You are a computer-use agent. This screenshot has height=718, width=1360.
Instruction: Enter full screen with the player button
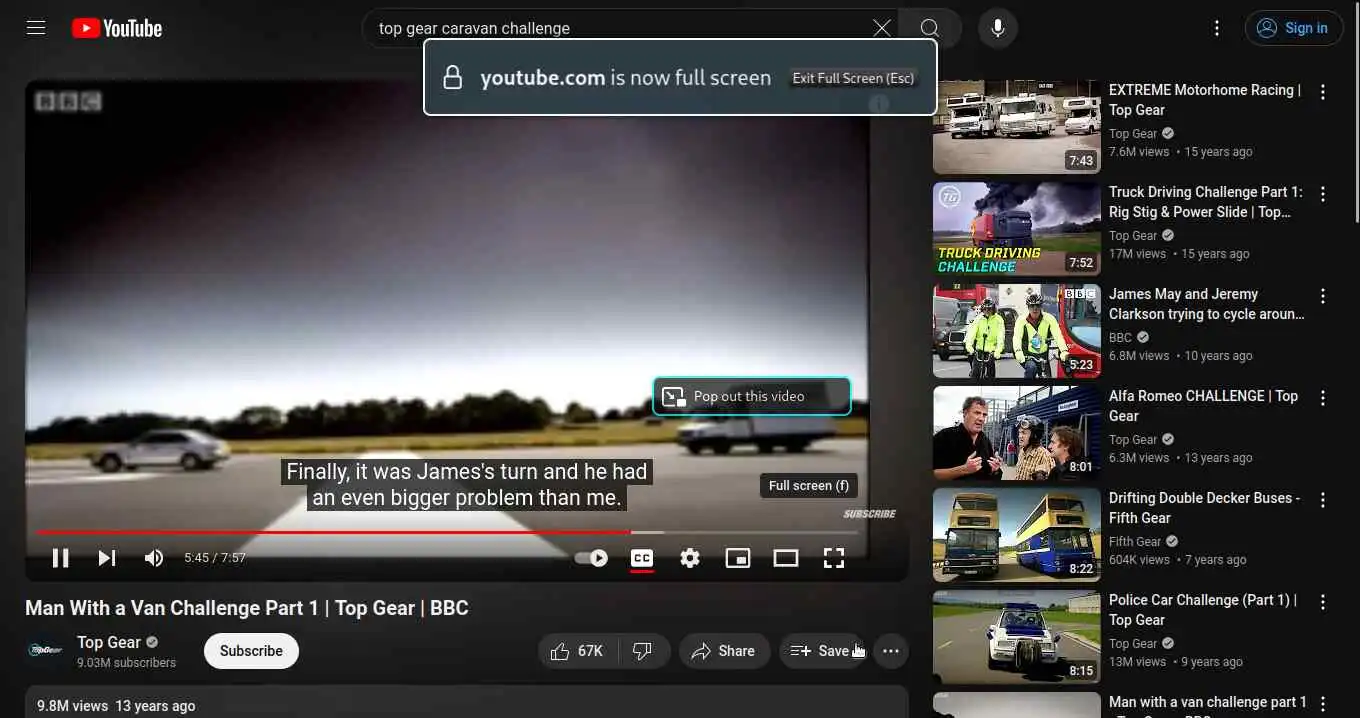[x=834, y=558]
